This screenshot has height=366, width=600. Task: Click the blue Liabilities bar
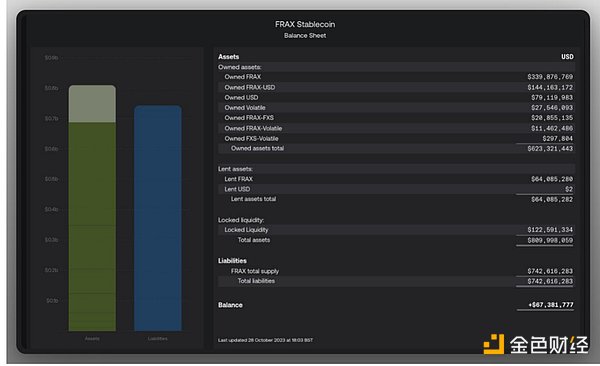tap(158, 218)
